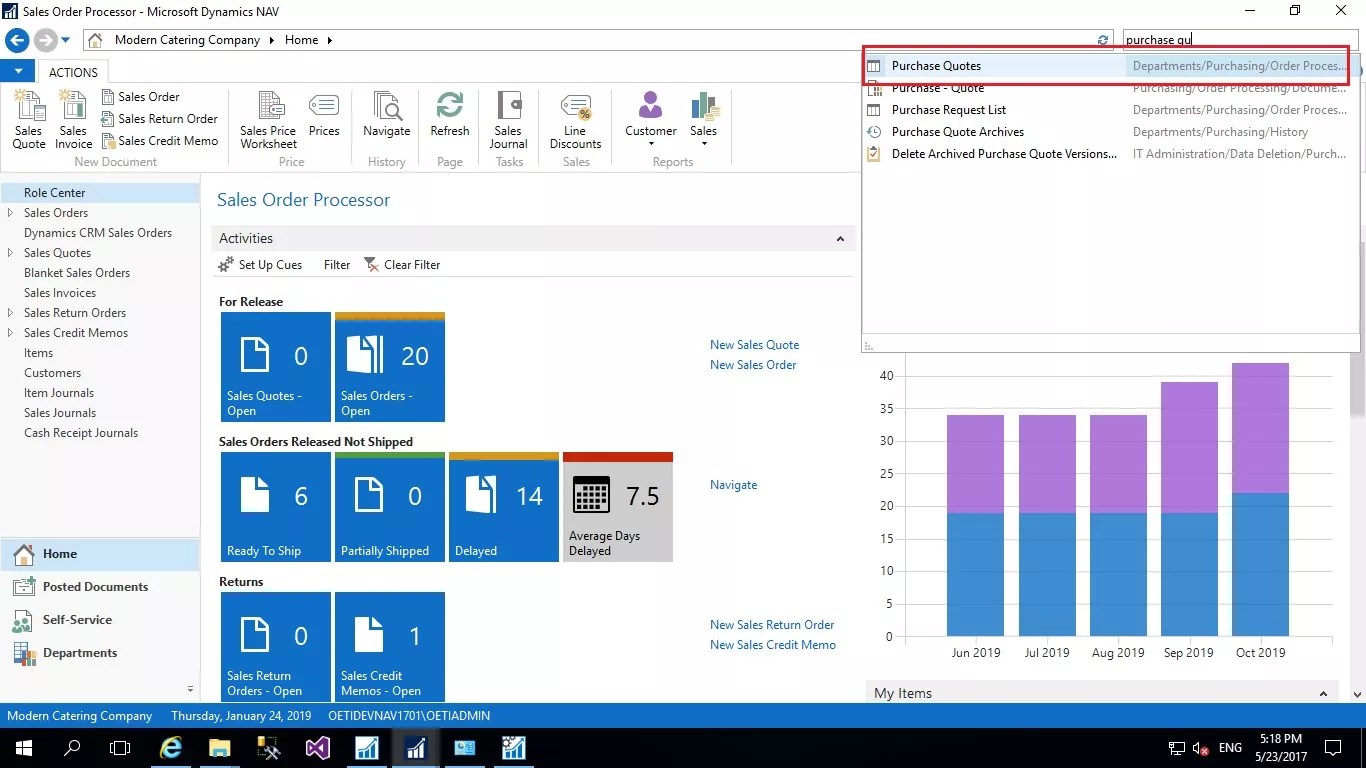Create a new Sales Quote from the ribbon

point(29,120)
